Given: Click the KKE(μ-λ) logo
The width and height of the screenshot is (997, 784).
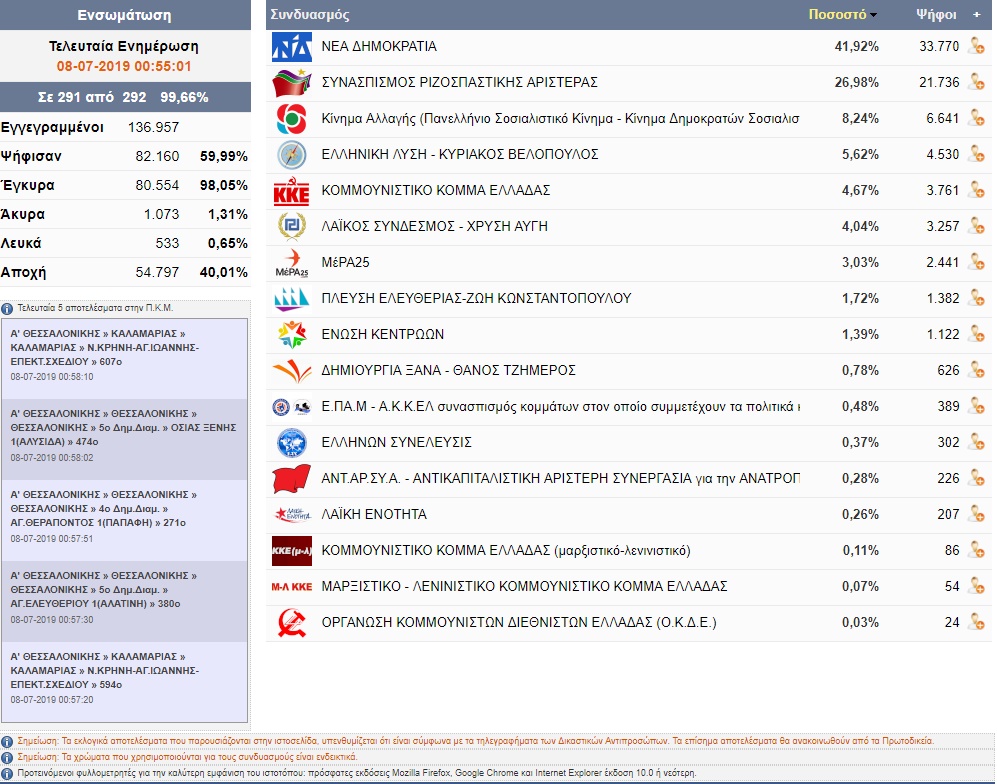Looking at the screenshot, I should pos(292,551).
